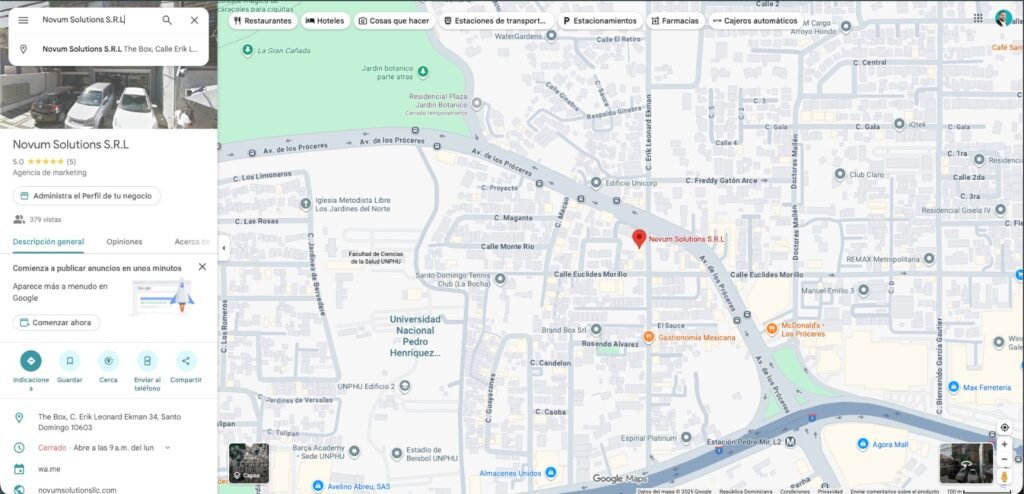Filter map by Farmacias
Image resolution: width=1024 pixels, height=494 pixels.
pyautogui.click(x=675, y=21)
